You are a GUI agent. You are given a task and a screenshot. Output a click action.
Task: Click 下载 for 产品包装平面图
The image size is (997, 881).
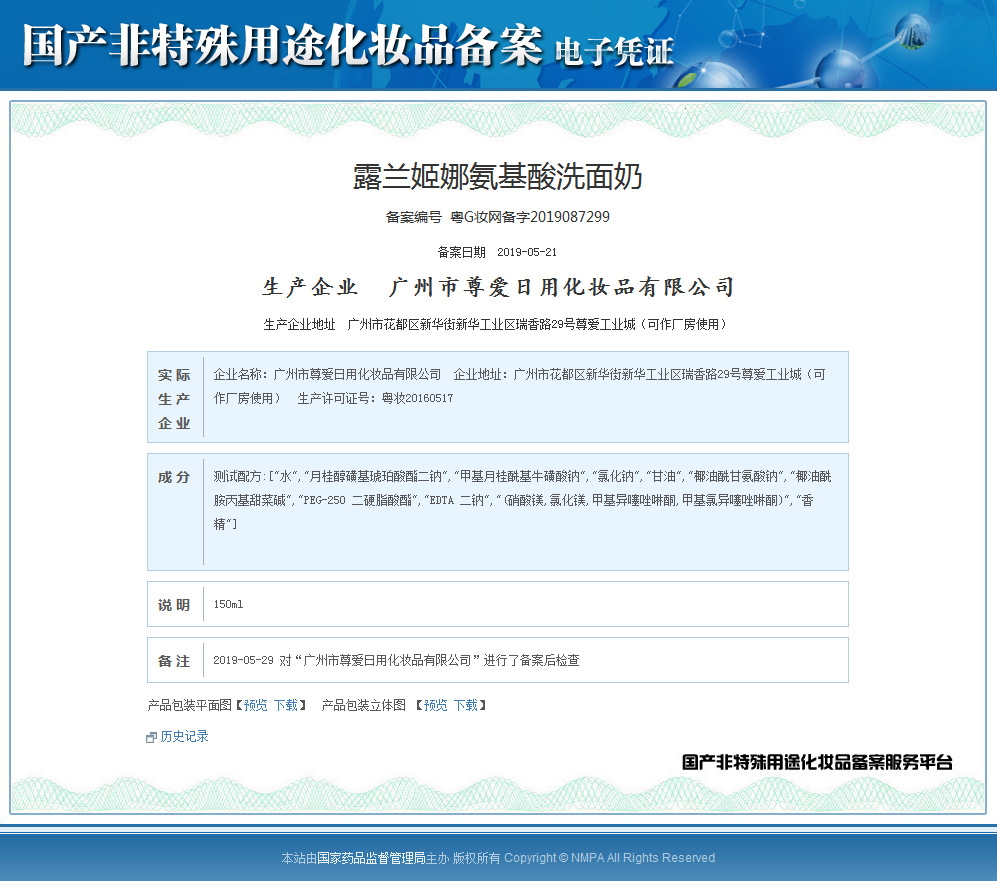[x=285, y=705]
